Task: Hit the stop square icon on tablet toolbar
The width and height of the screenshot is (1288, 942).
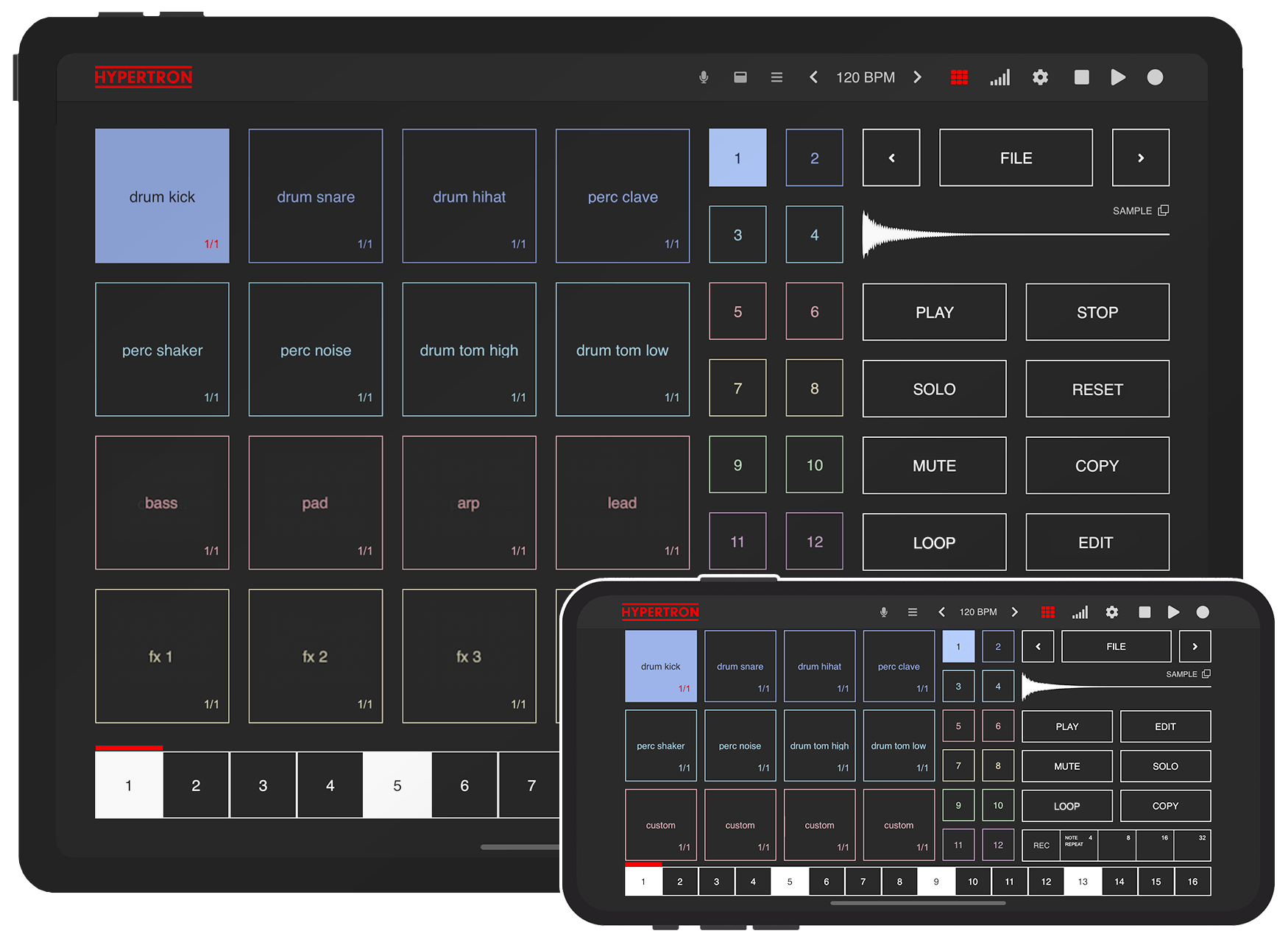Action: [1081, 77]
